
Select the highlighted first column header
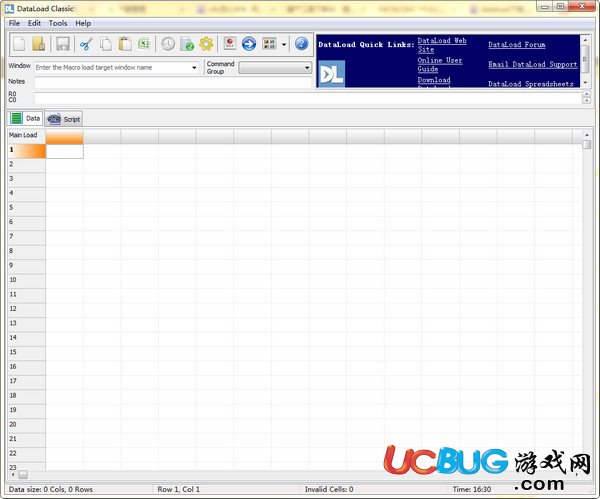pos(64,137)
